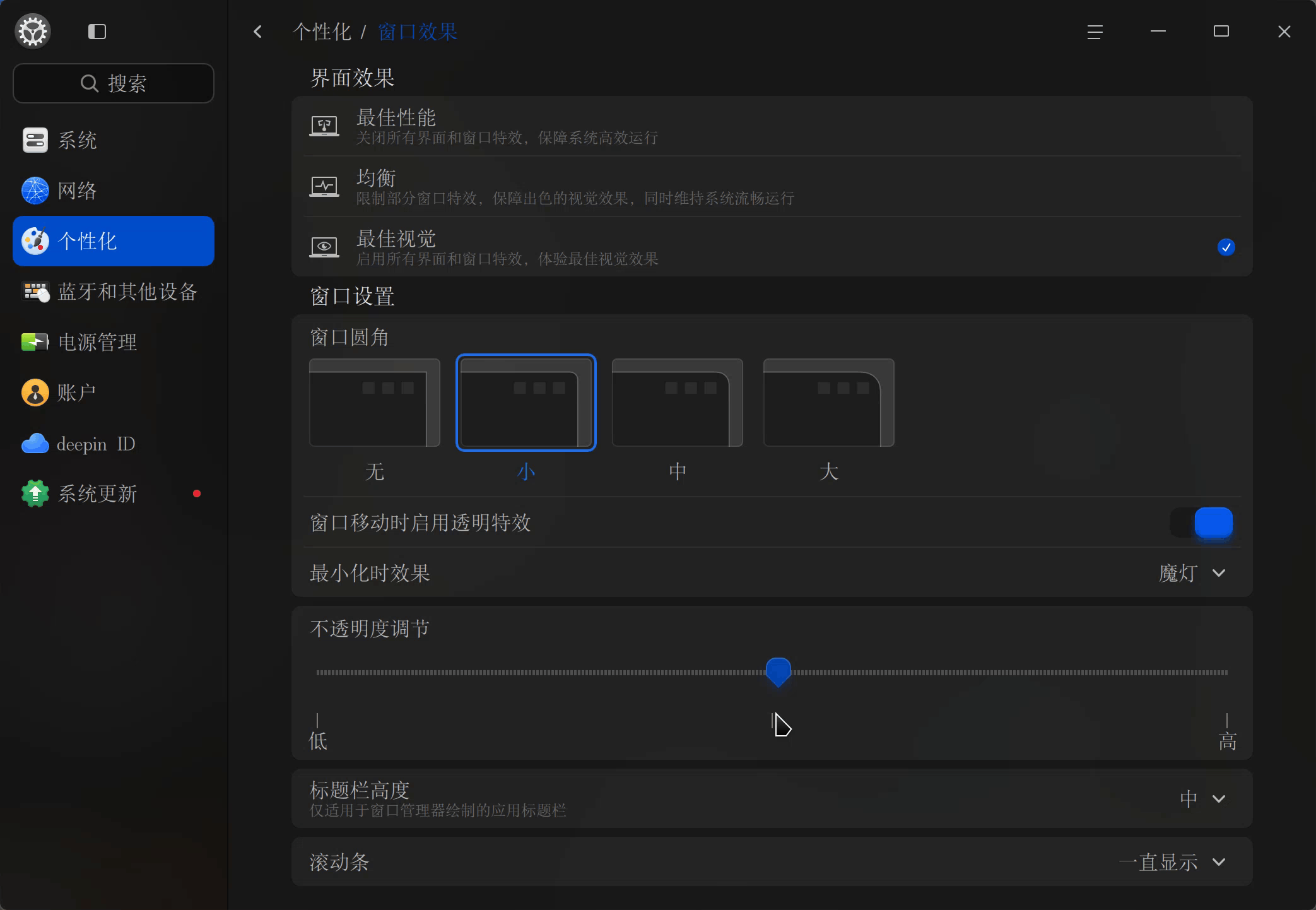The height and width of the screenshot is (910, 1316).
Task: Click the Accounts user icon
Action: click(35, 393)
